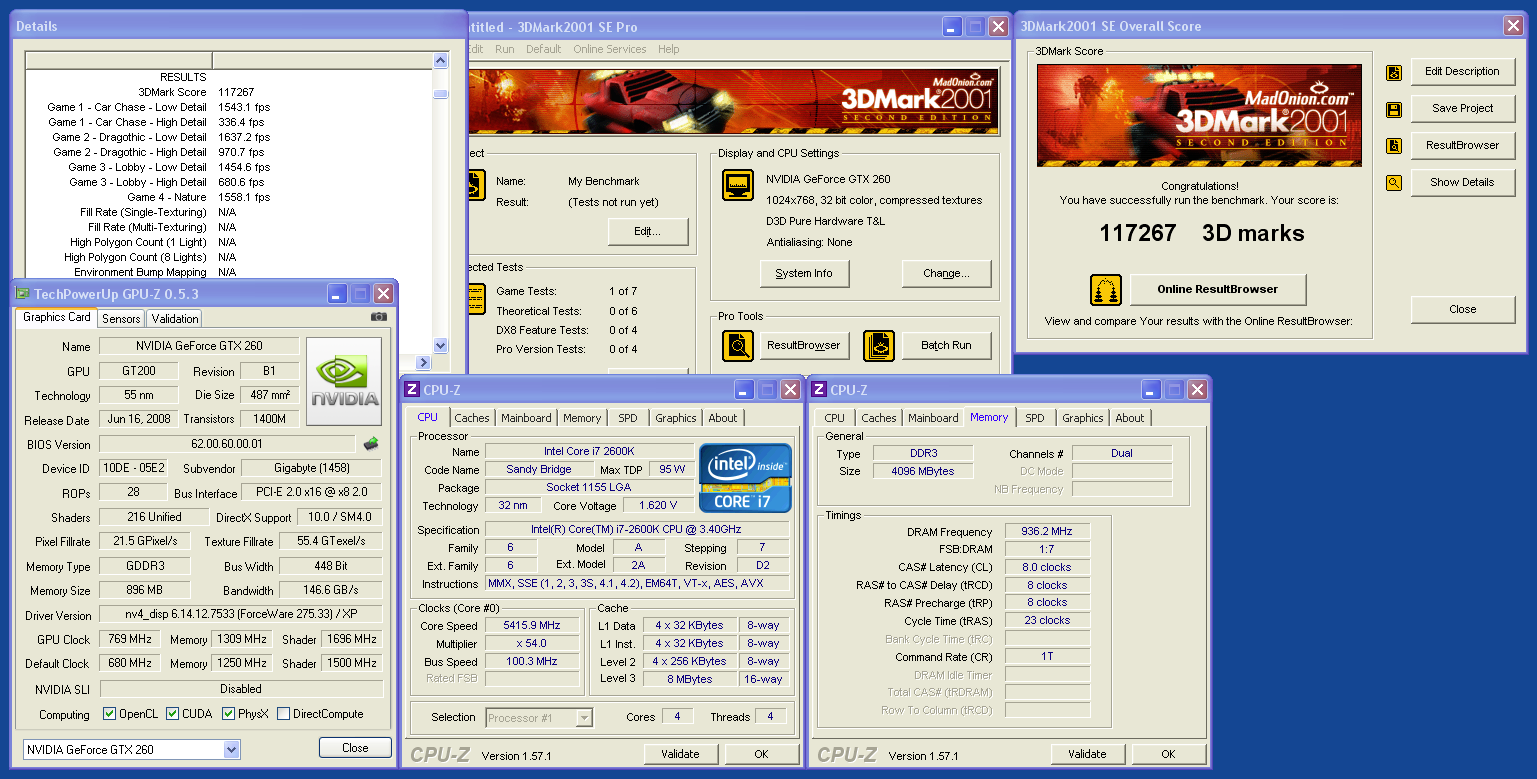1537x779 pixels.
Task: Click the 3DMark2001 banner in Overall Score window
Action: tap(1199, 115)
